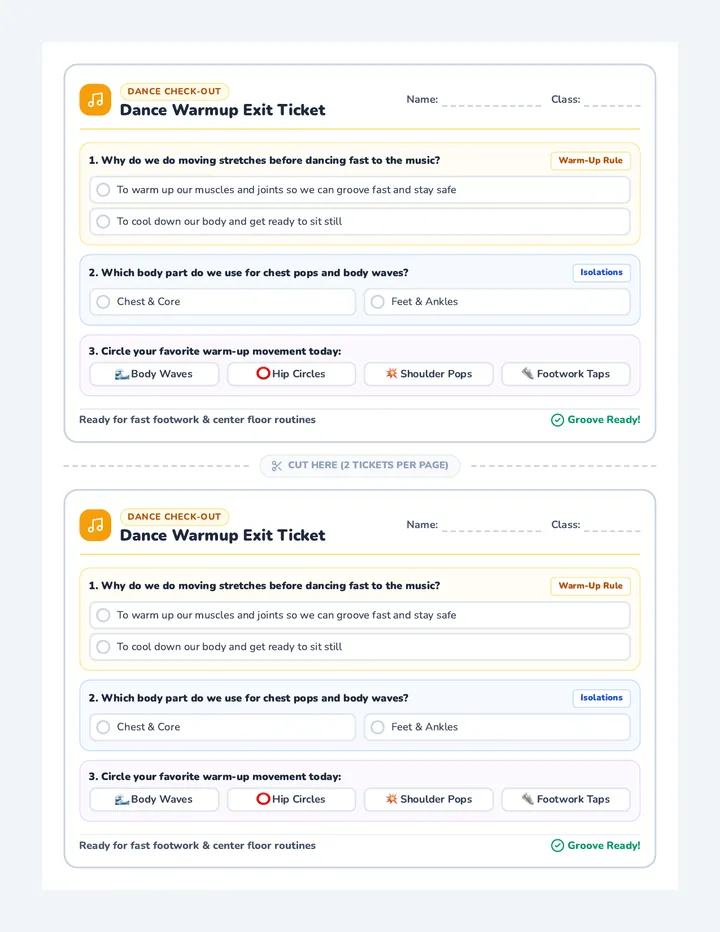The image size is (720, 932).
Task: Select bottom ticket's cool down body radio
Action: pyautogui.click(x=103, y=647)
